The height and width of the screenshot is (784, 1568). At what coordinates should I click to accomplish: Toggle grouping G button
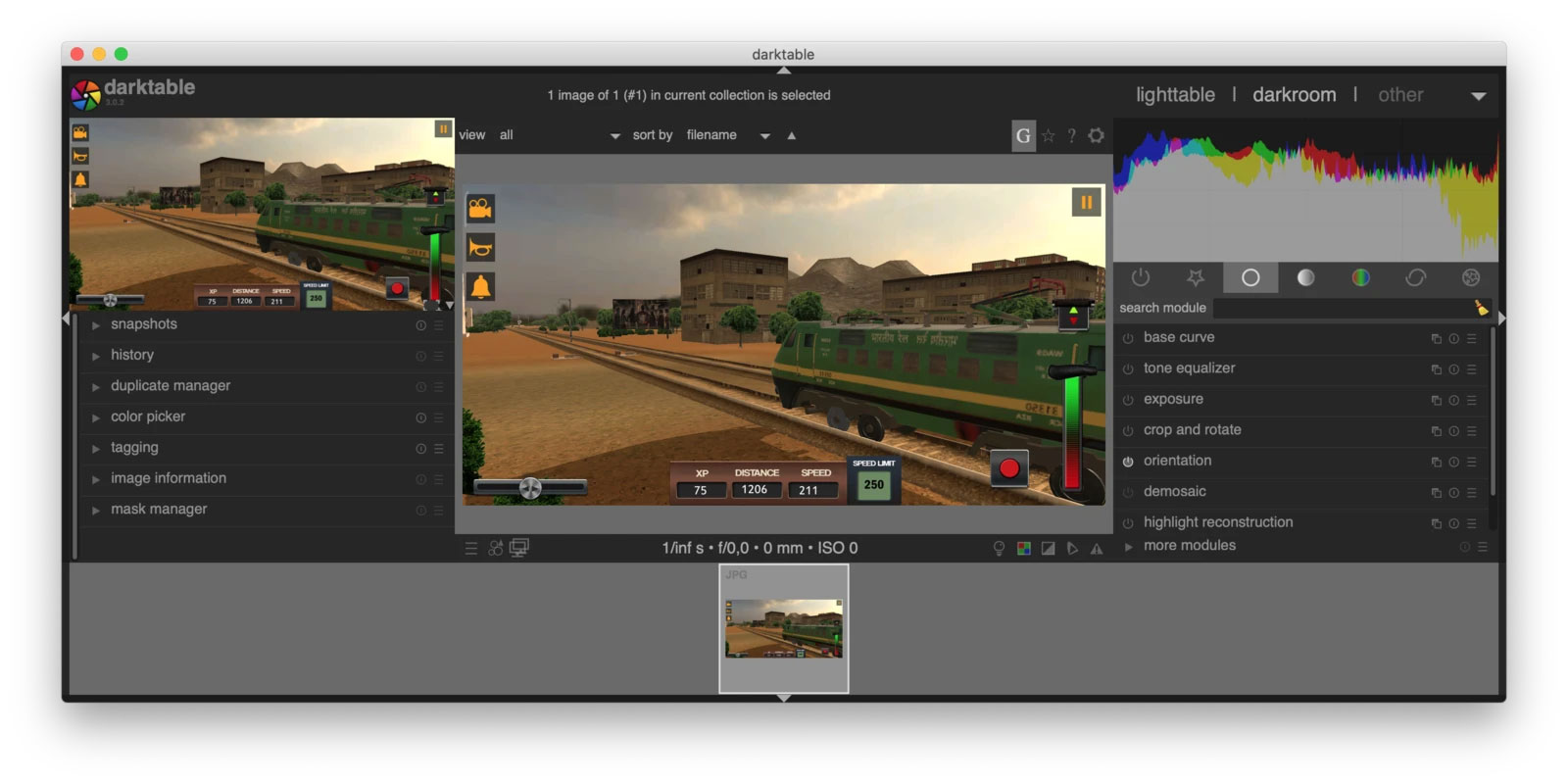(1023, 135)
